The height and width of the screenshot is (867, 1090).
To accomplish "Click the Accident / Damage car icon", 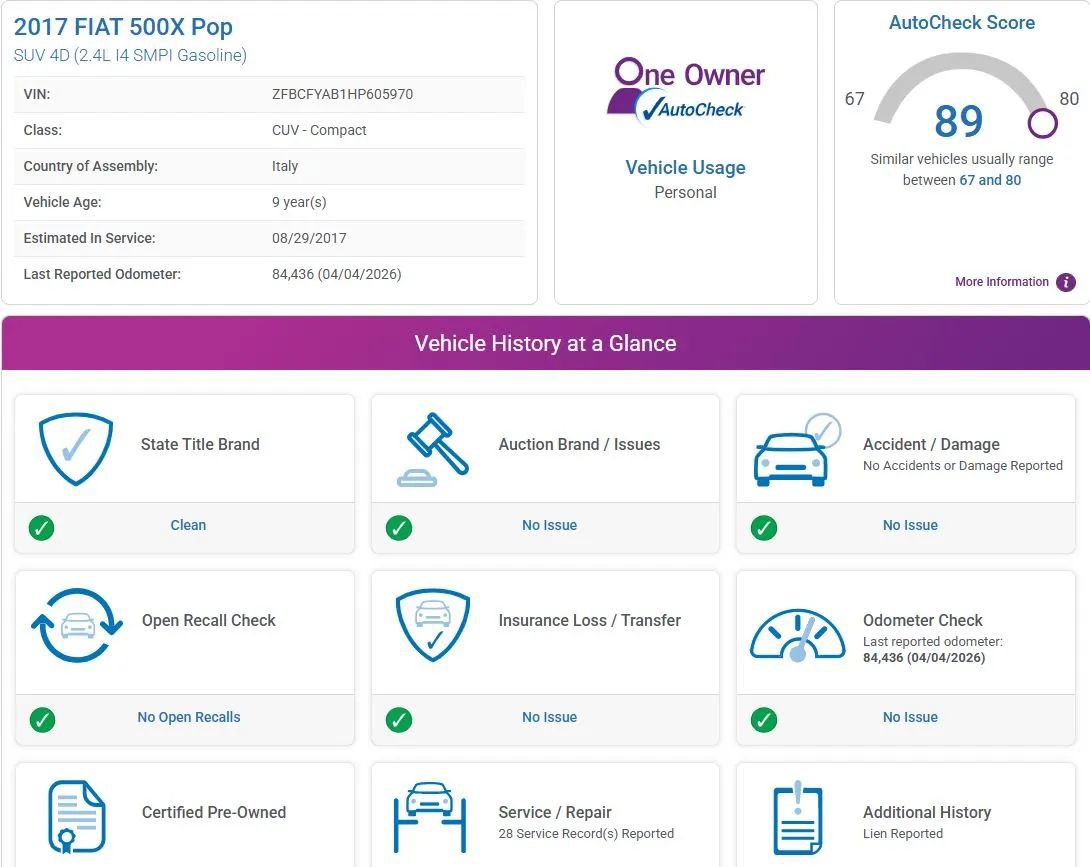I will point(795,451).
